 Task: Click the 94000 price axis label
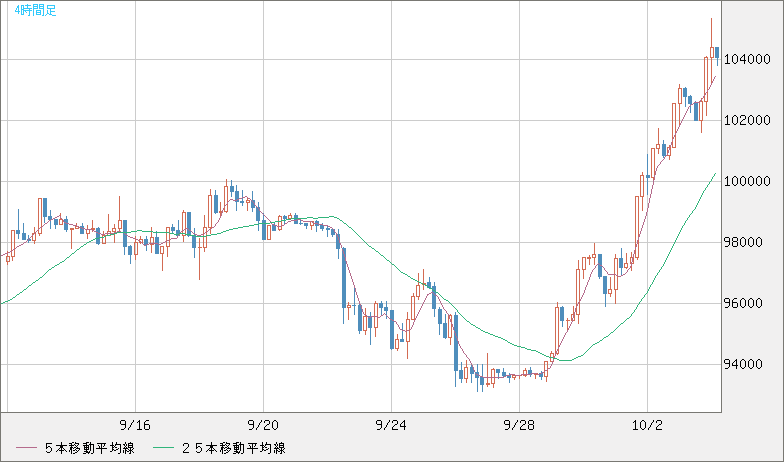tap(749, 365)
